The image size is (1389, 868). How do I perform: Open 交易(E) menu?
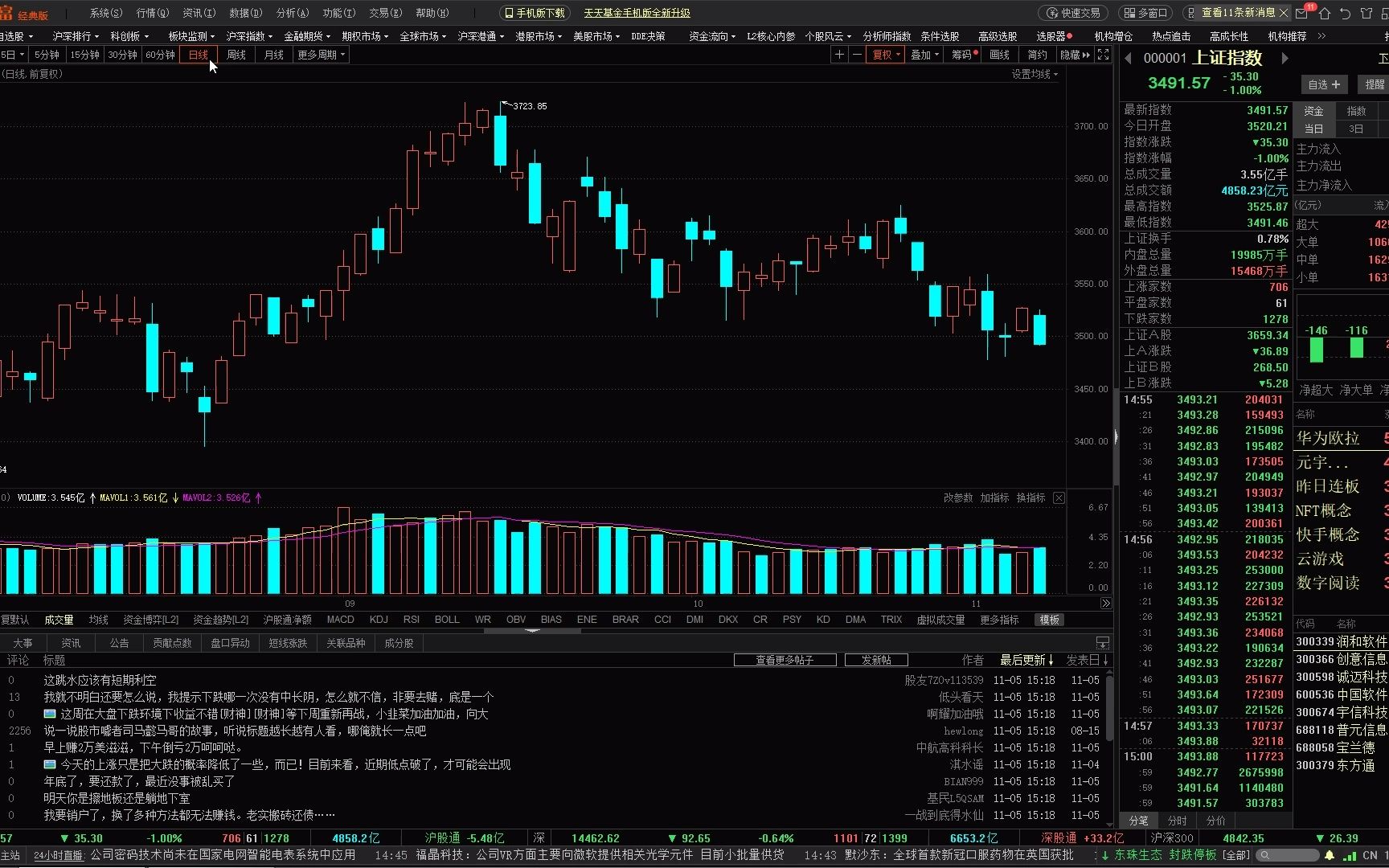(x=386, y=13)
